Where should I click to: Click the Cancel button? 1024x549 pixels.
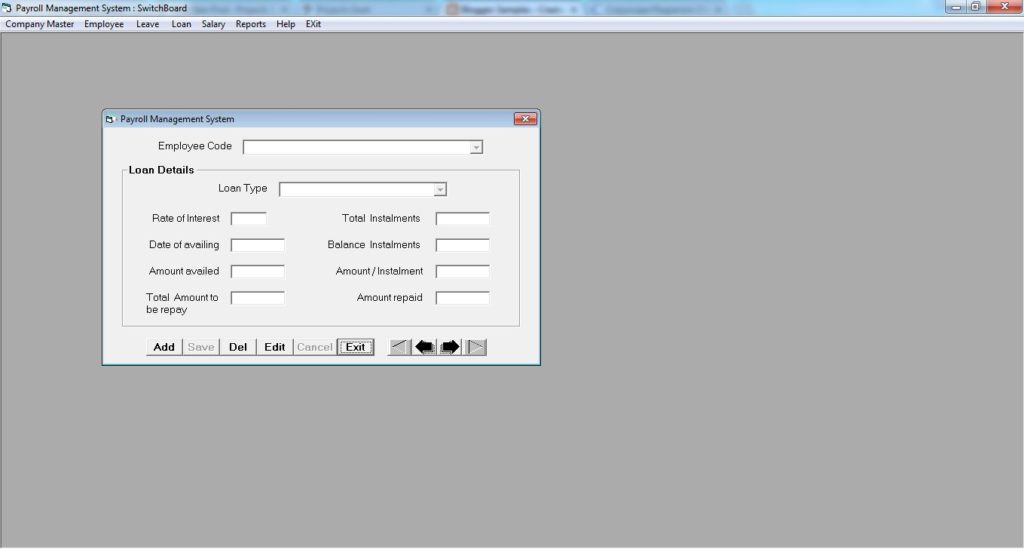tap(315, 347)
